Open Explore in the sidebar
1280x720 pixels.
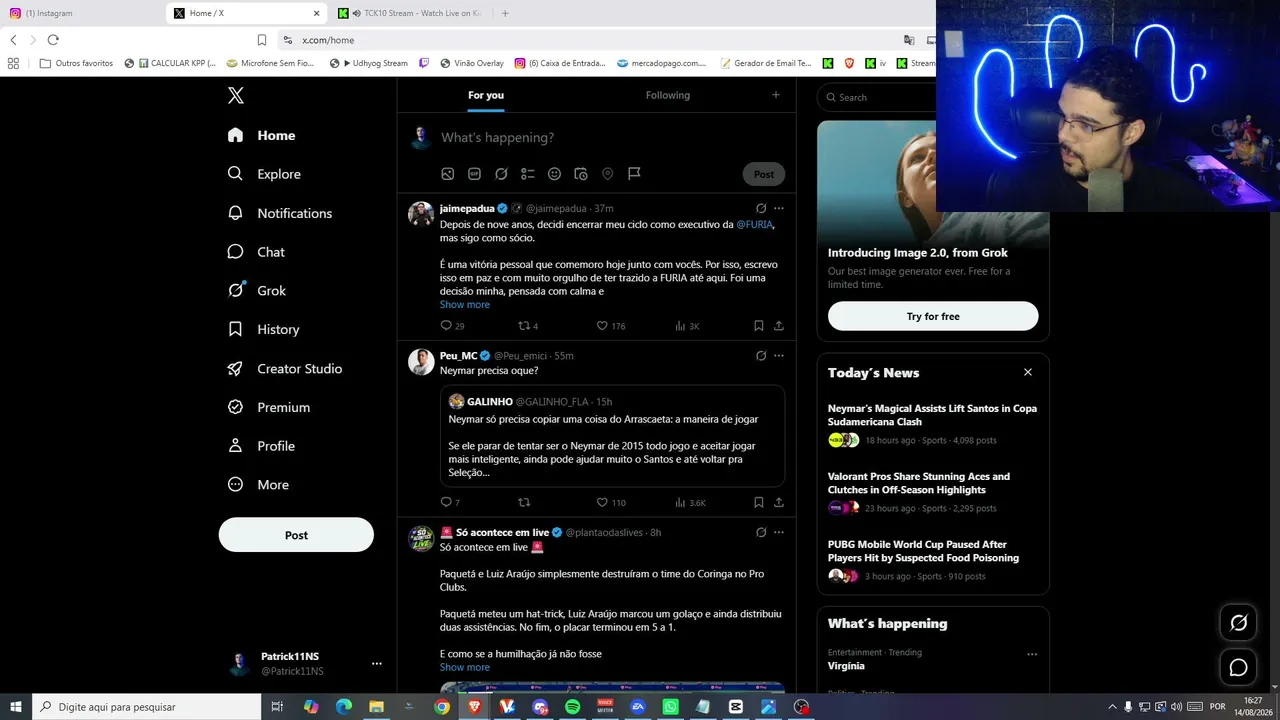coord(264,174)
